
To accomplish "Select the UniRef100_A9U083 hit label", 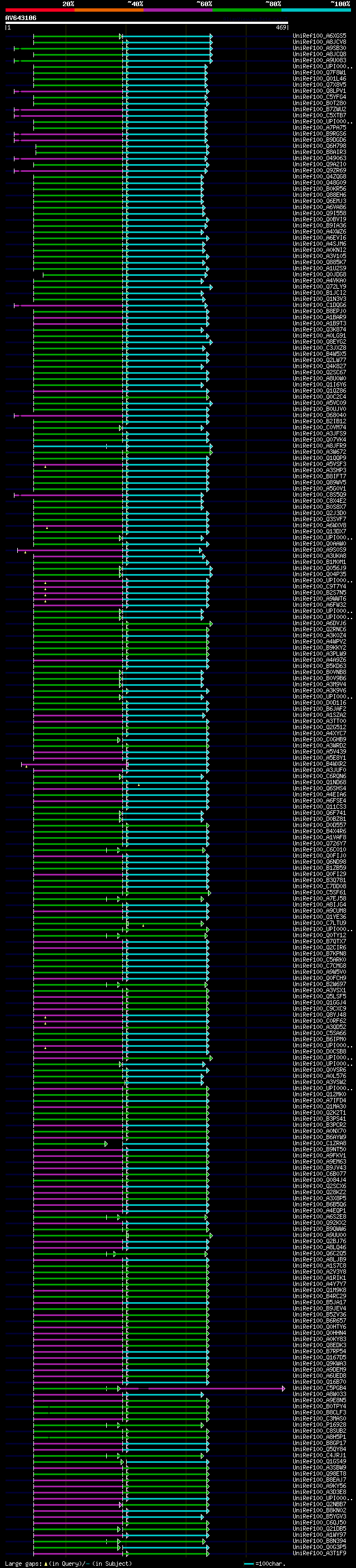I will 319,60.
